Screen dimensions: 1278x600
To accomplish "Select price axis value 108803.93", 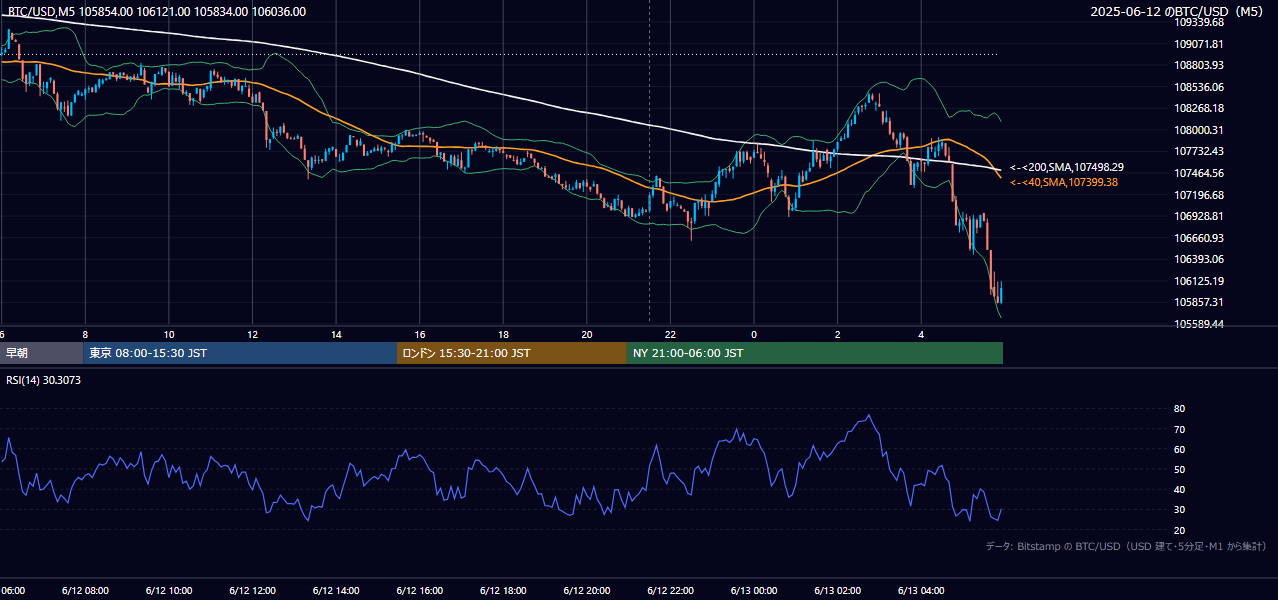I will 1199,65.
